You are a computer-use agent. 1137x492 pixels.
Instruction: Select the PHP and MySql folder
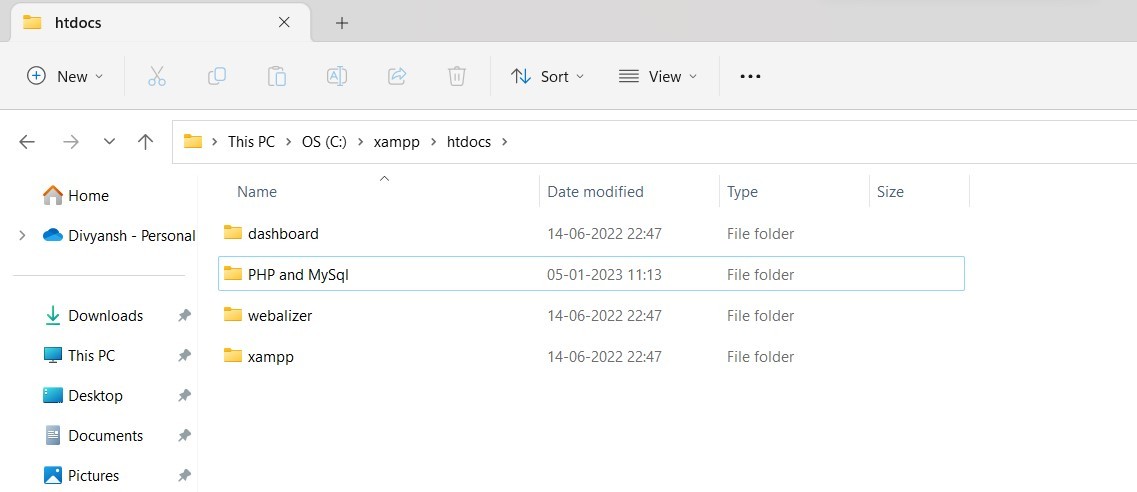(298, 275)
